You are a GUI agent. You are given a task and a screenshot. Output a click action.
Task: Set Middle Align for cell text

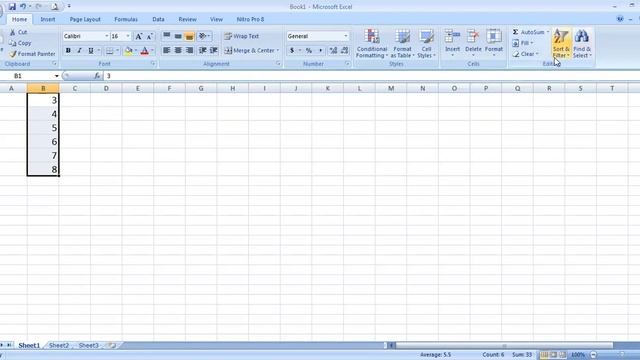click(178, 36)
